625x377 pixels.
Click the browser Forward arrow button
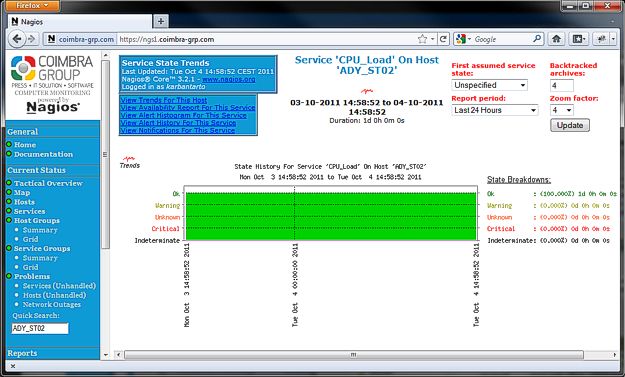tap(31, 39)
